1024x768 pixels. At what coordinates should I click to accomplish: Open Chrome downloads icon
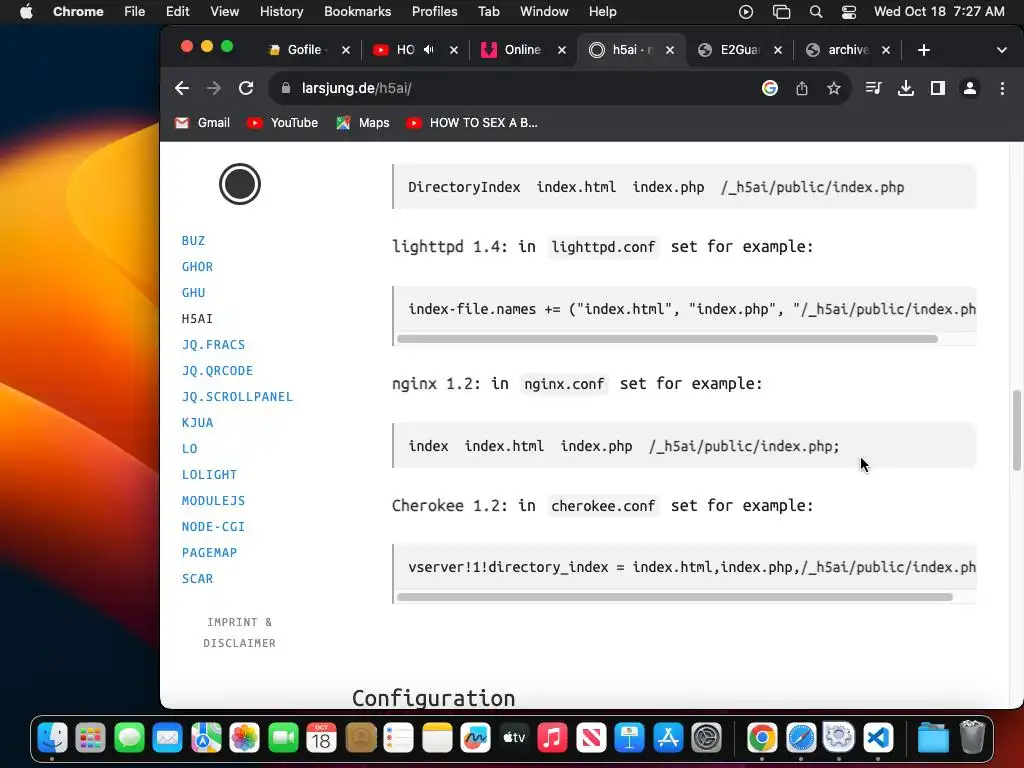point(906,88)
